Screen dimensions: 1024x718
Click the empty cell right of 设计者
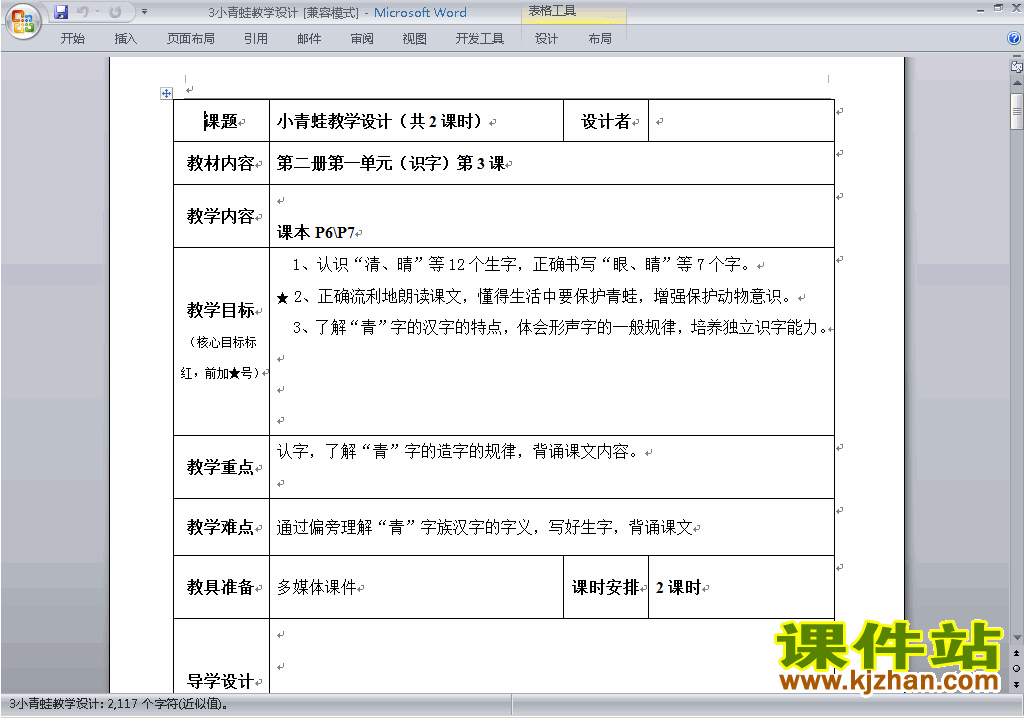pos(741,121)
